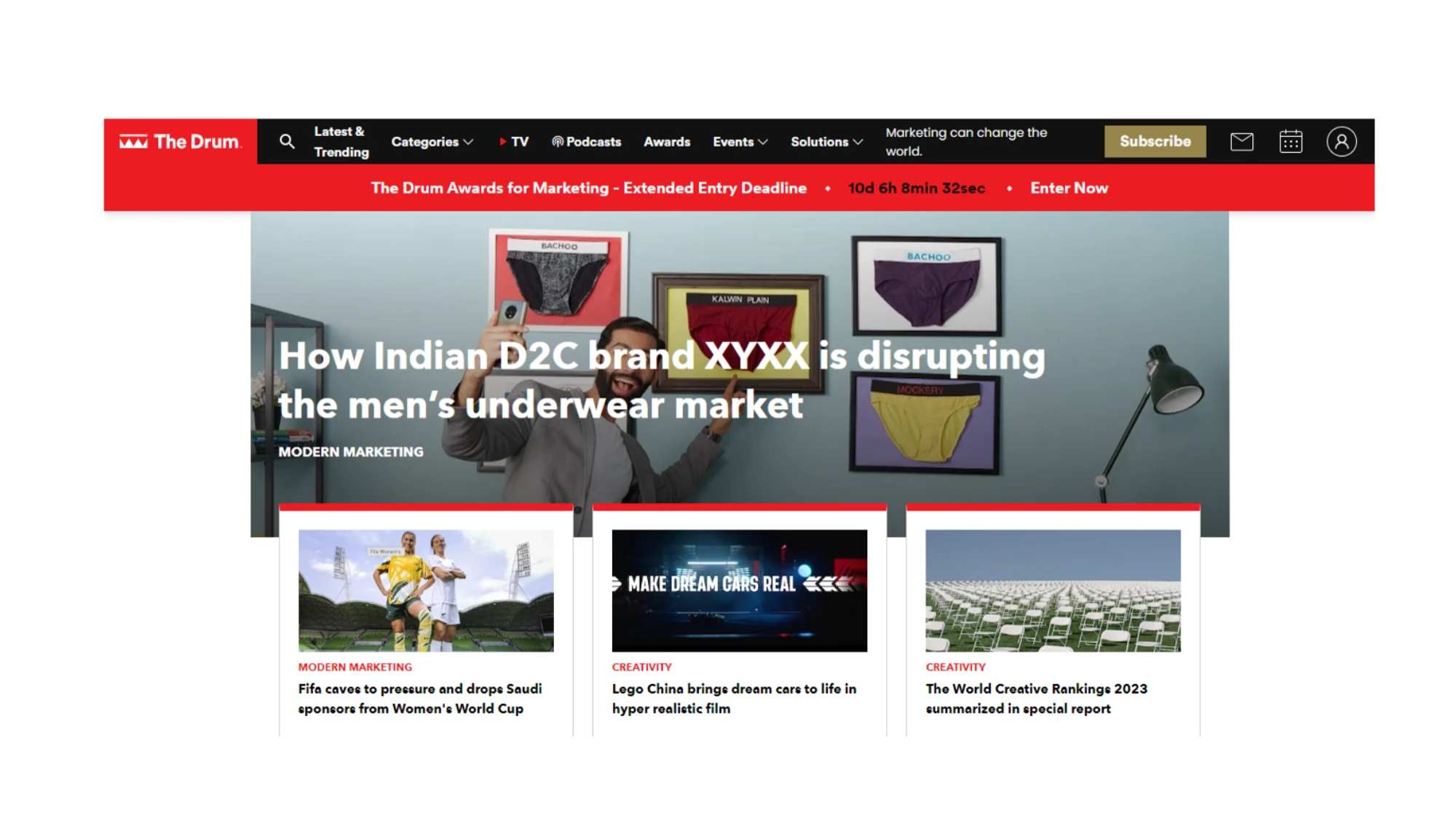Go to Latest & Trending

(x=341, y=141)
